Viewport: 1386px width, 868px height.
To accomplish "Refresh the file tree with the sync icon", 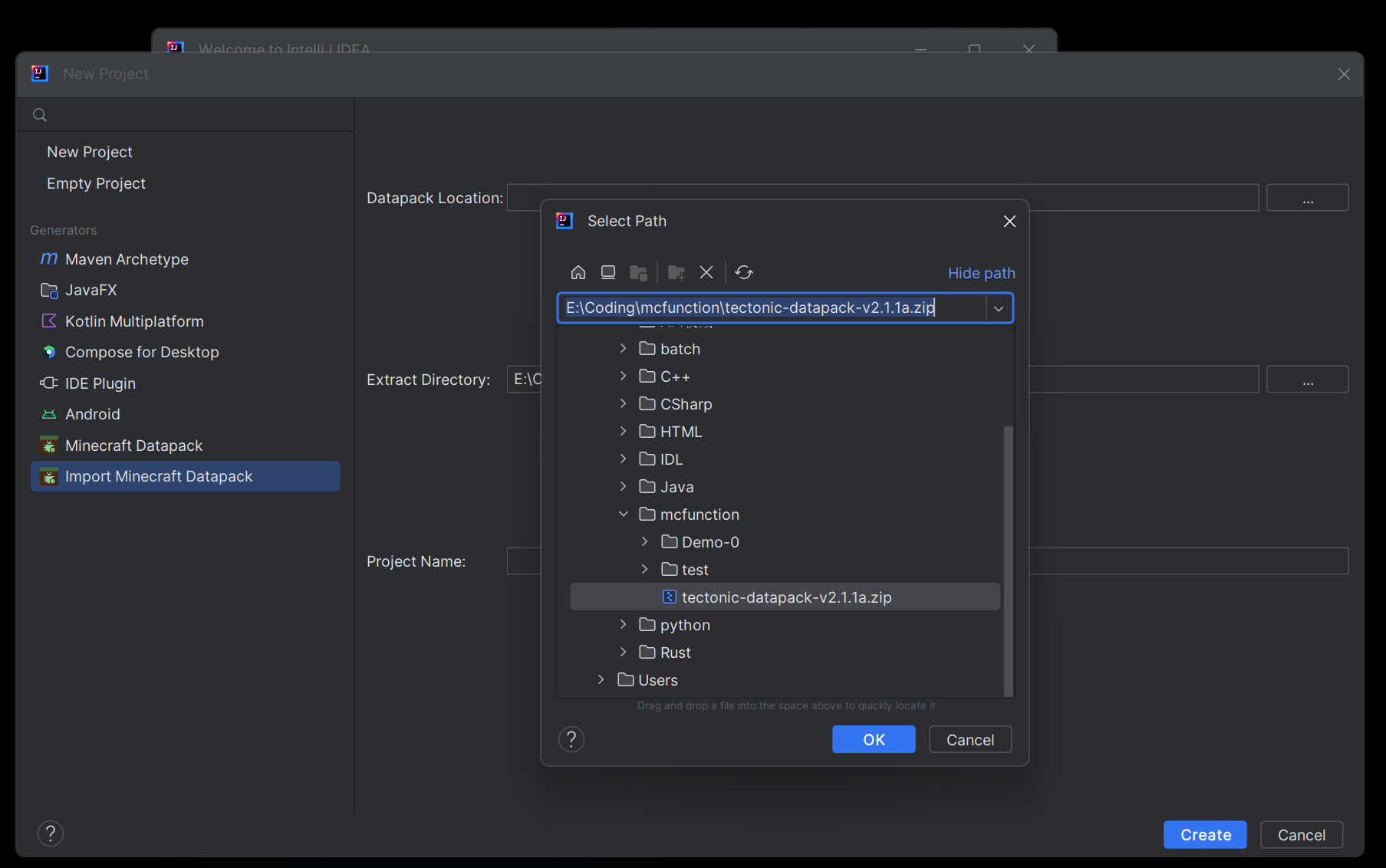I will (x=744, y=272).
